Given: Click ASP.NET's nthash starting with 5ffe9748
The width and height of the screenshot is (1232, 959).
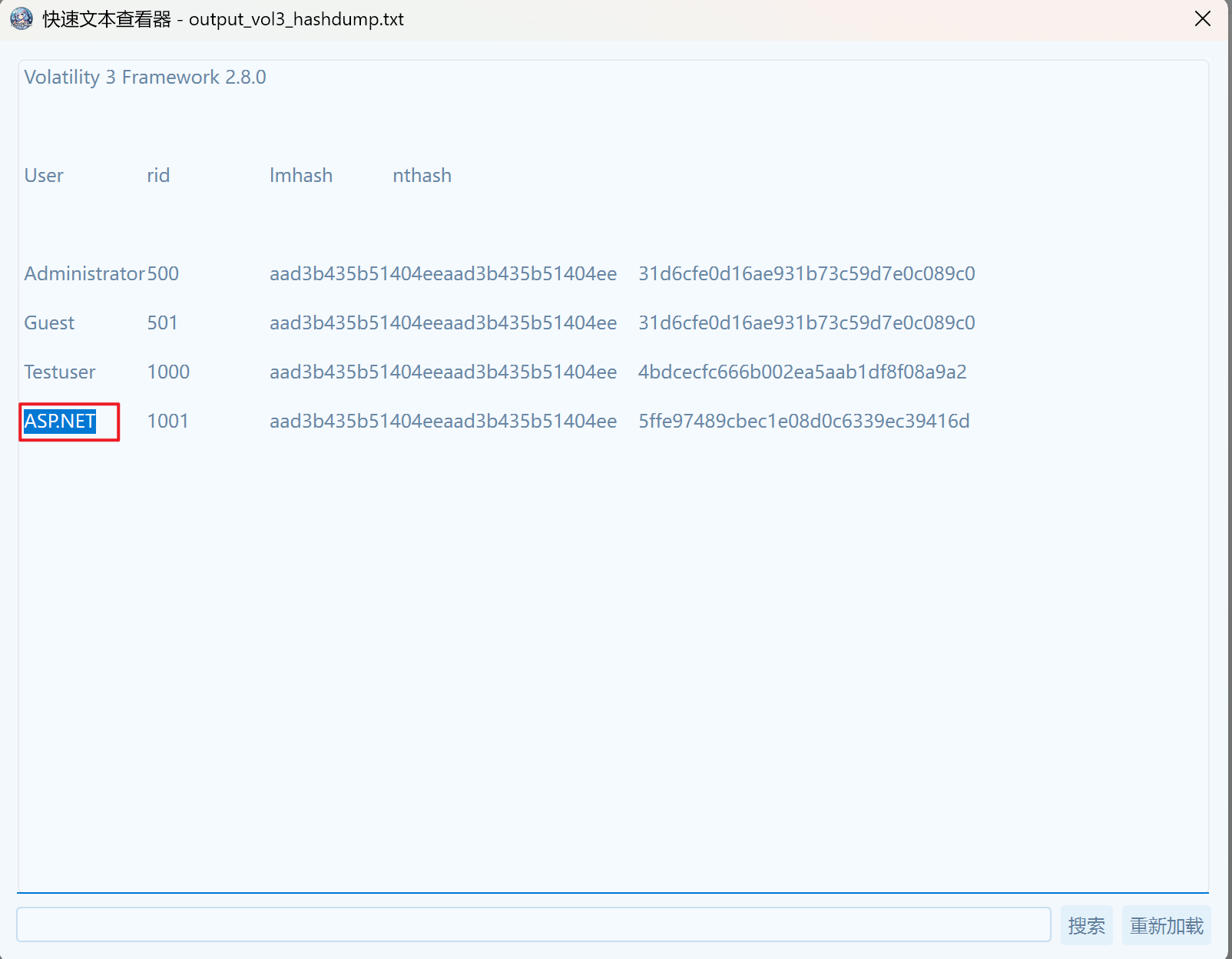Looking at the screenshot, I should [803, 422].
